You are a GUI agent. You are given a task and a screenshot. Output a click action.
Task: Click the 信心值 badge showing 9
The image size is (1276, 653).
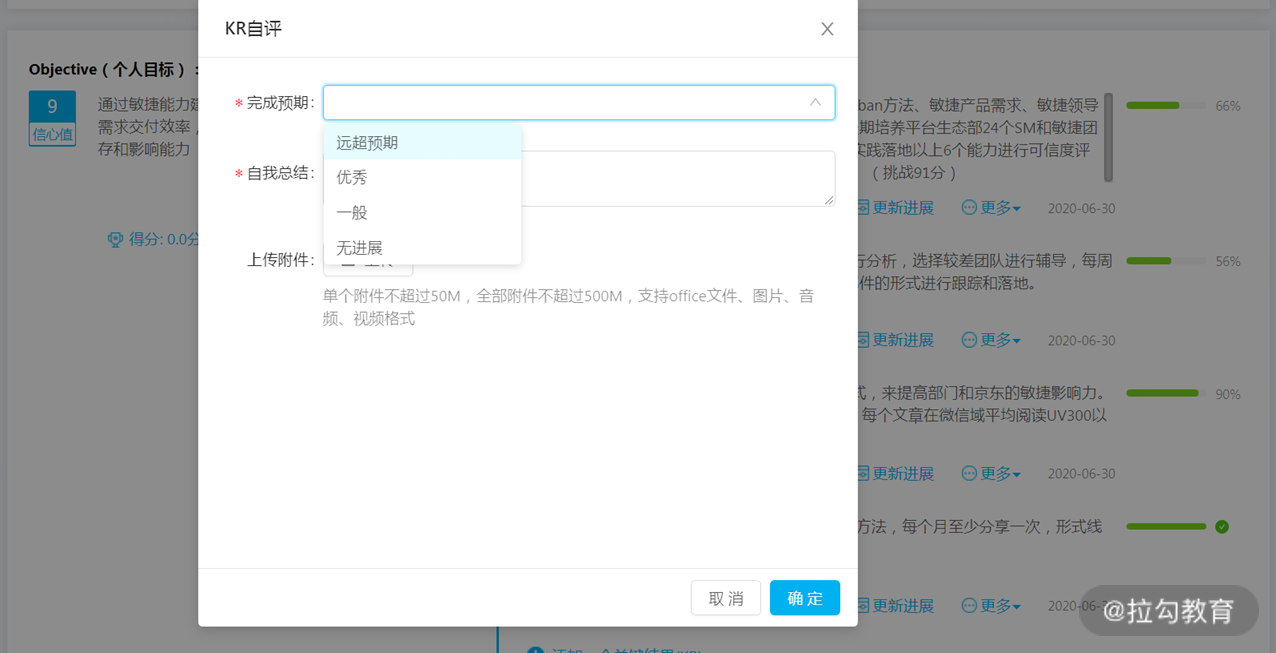(x=52, y=119)
